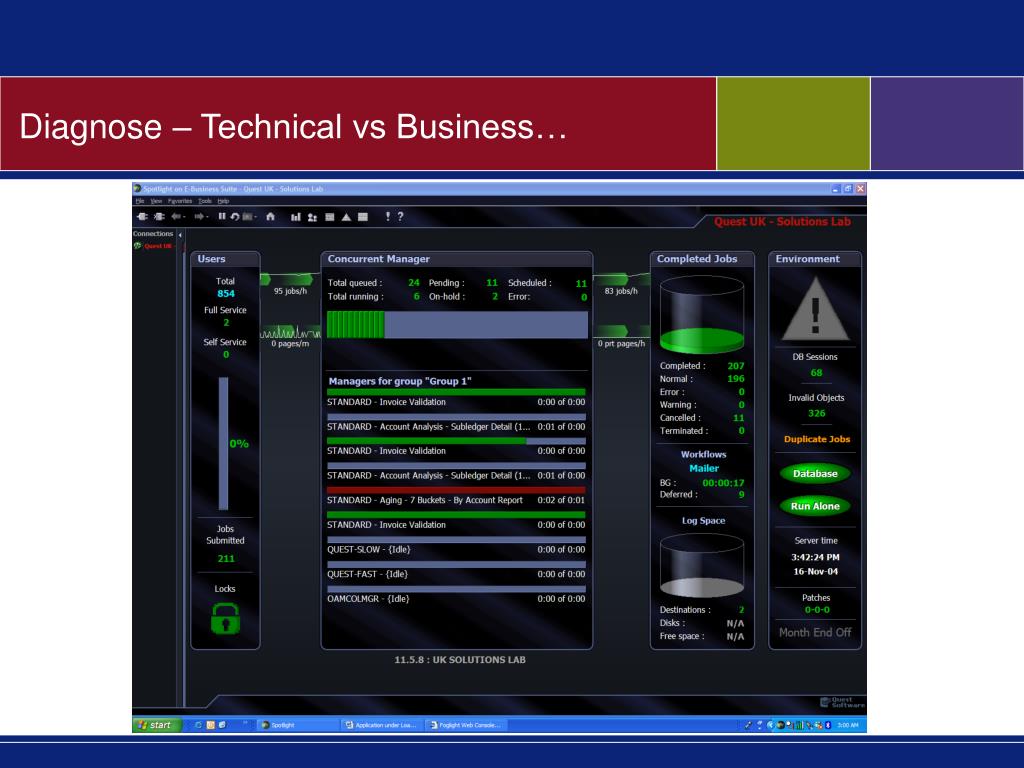Viewport: 1024px width, 768px height.
Task: Click the forward arrow toolbar icon
Action: coord(199,217)
